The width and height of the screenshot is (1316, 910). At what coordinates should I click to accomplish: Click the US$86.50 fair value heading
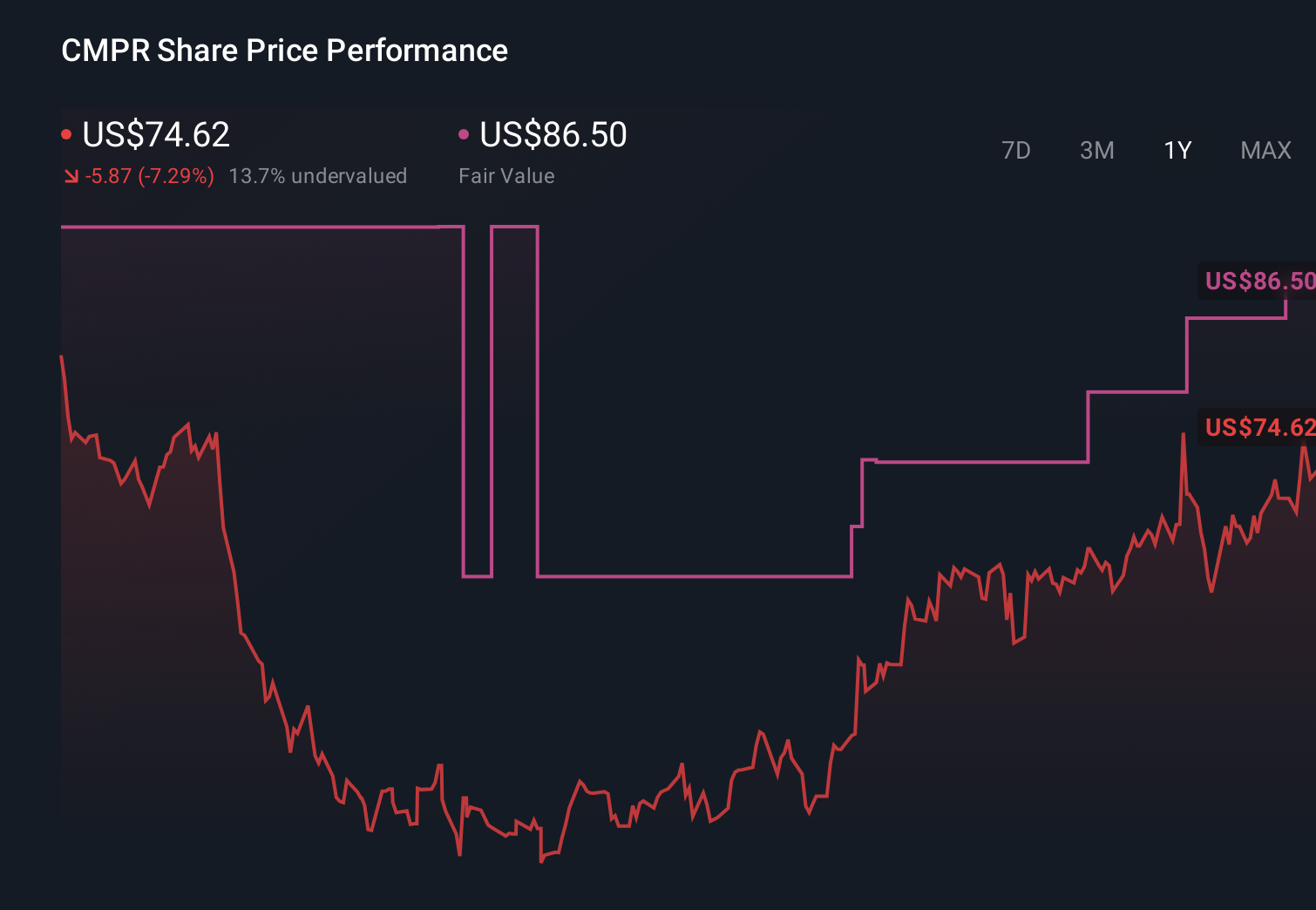tap(553, 134)
